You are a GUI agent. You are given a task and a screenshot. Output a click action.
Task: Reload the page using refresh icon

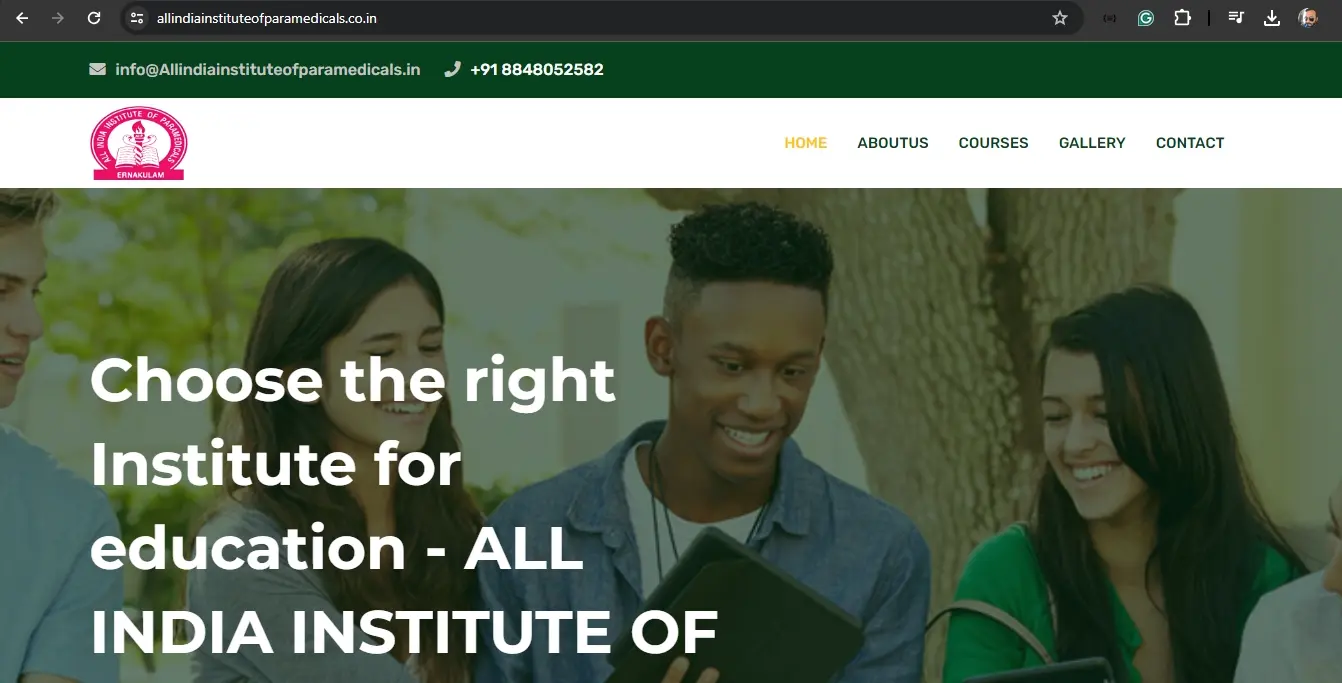click(x=94, y=18)
